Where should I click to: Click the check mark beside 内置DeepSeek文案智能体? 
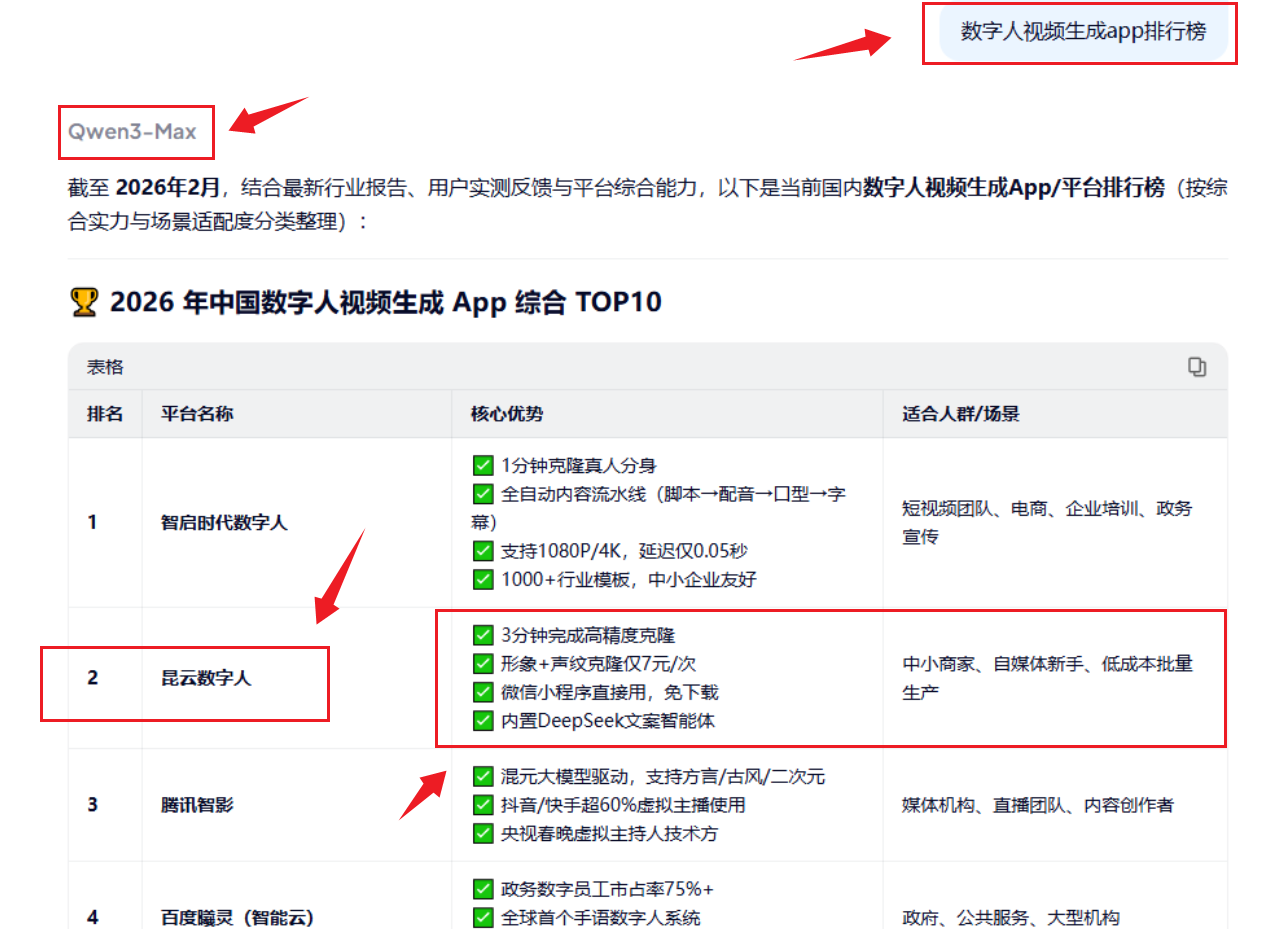483,720
